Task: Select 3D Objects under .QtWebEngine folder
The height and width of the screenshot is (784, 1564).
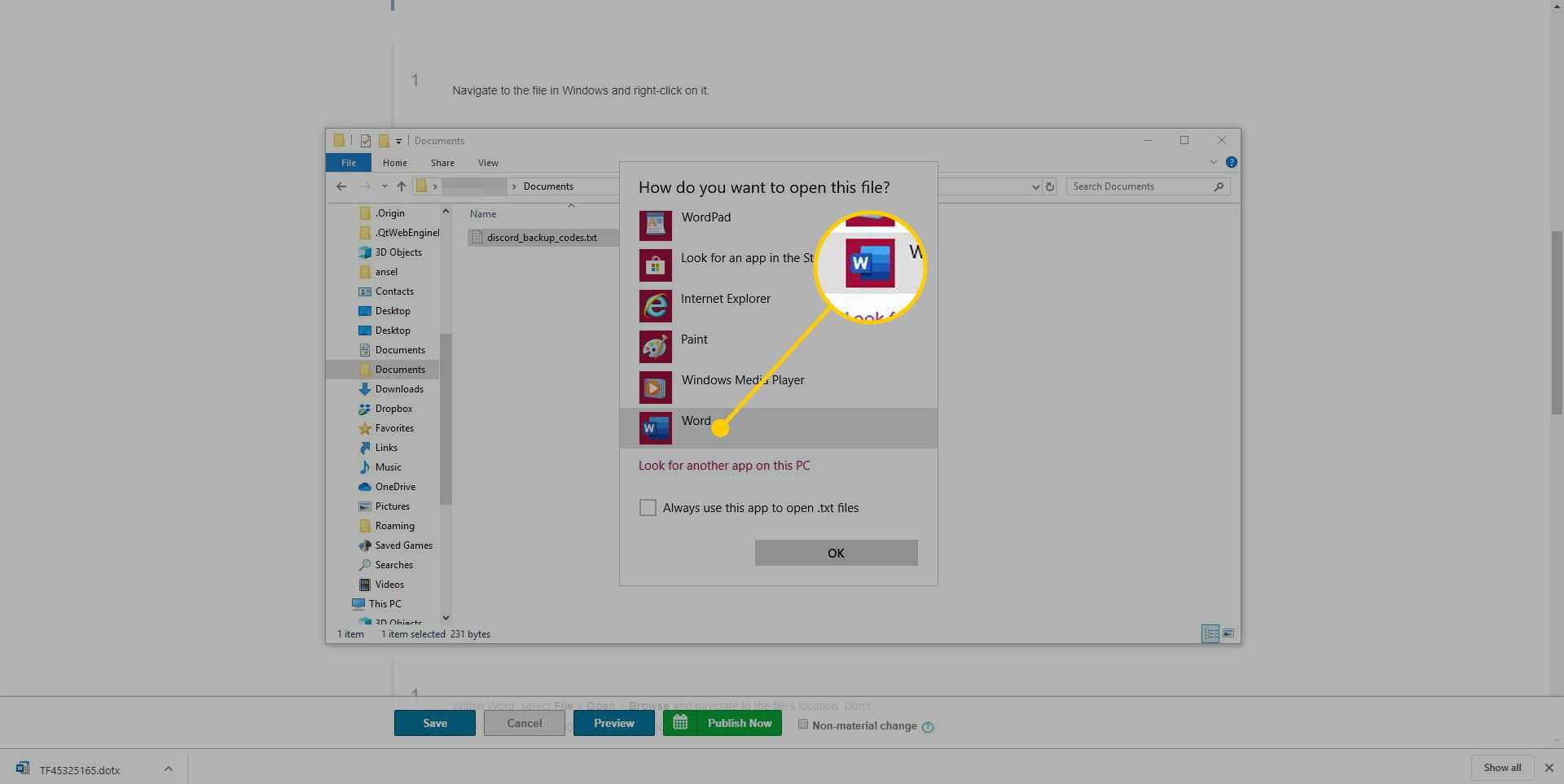Action: click(x=390, y=252)
